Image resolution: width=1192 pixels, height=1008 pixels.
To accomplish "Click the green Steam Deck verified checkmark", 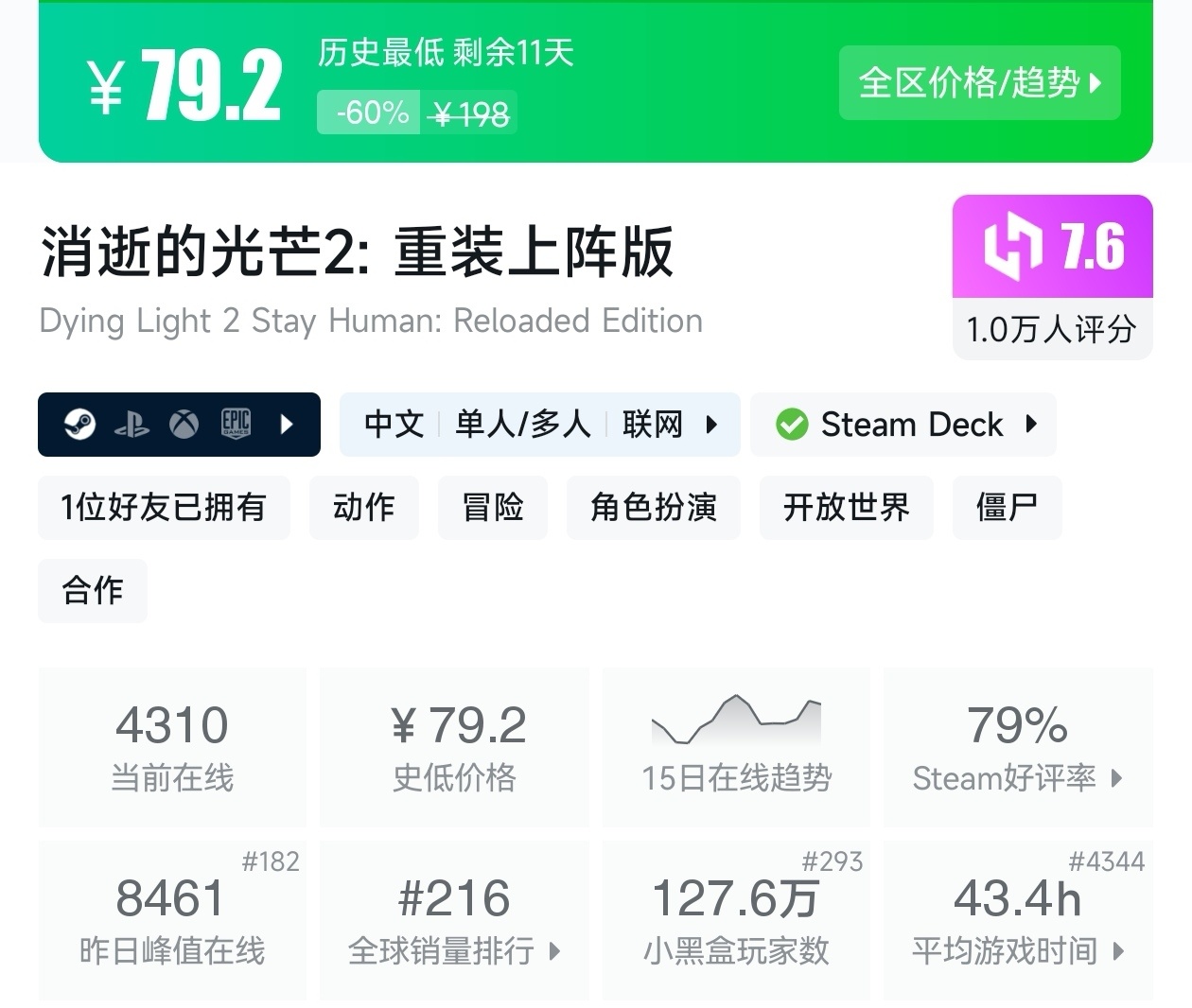I will [792, 425].
